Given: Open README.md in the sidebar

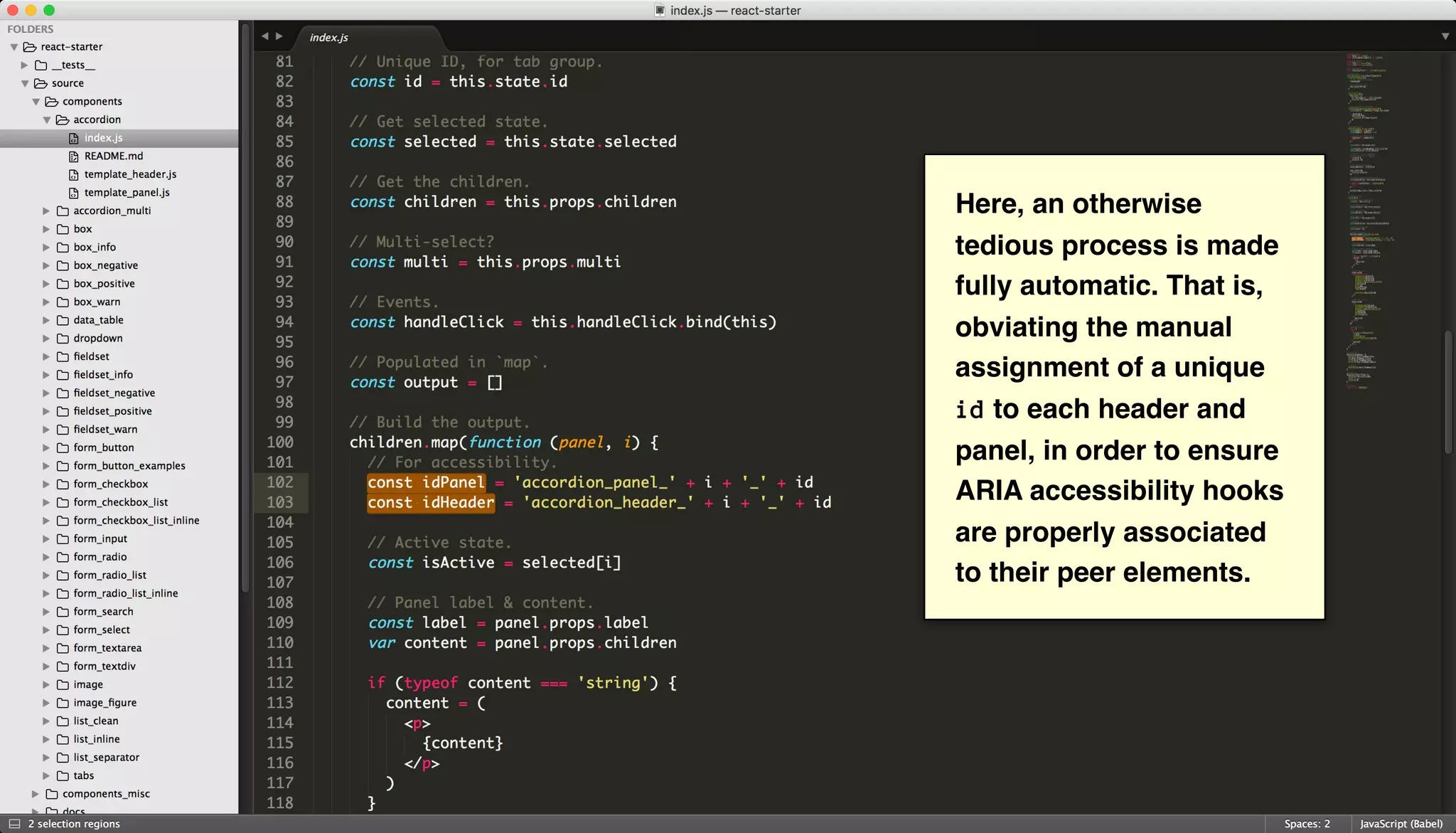Looking at the screenshot, I should click(114, 156).
